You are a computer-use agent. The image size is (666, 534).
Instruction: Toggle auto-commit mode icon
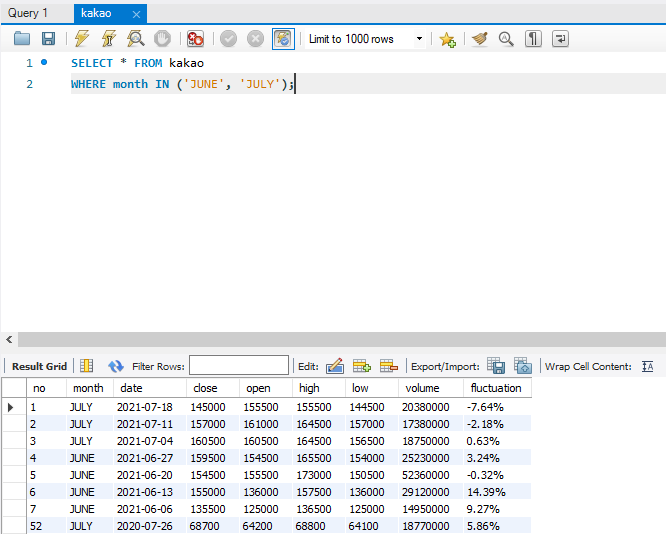283,39
